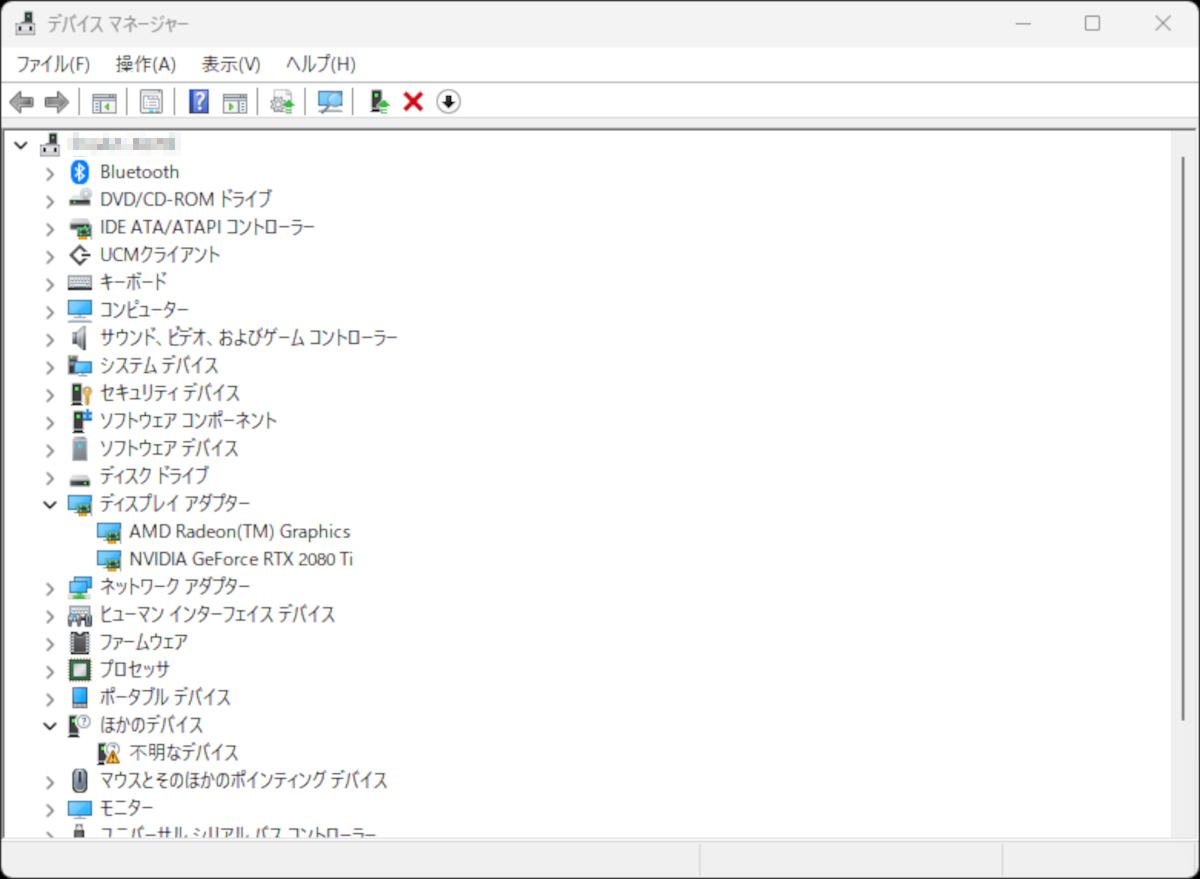Maximize the デバイス マネージャー window
This screenshot has height=879, width=1200.
click(1093, 23)
